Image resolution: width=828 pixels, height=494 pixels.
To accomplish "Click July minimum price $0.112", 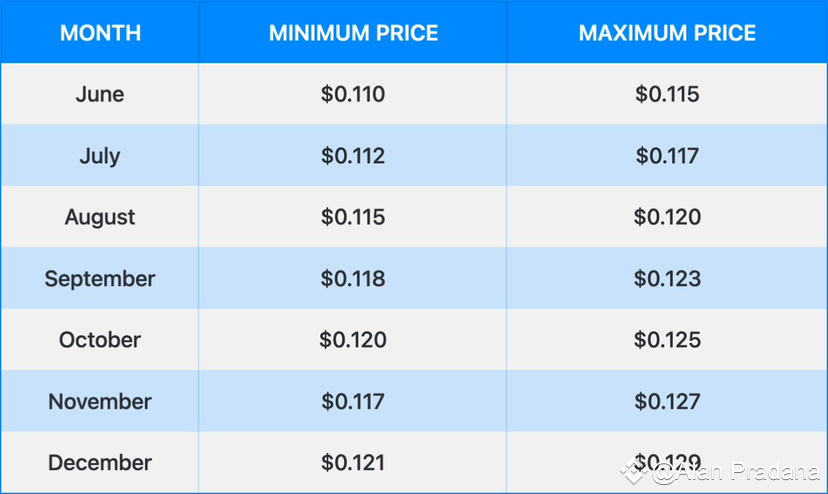I will click(353, 156).
